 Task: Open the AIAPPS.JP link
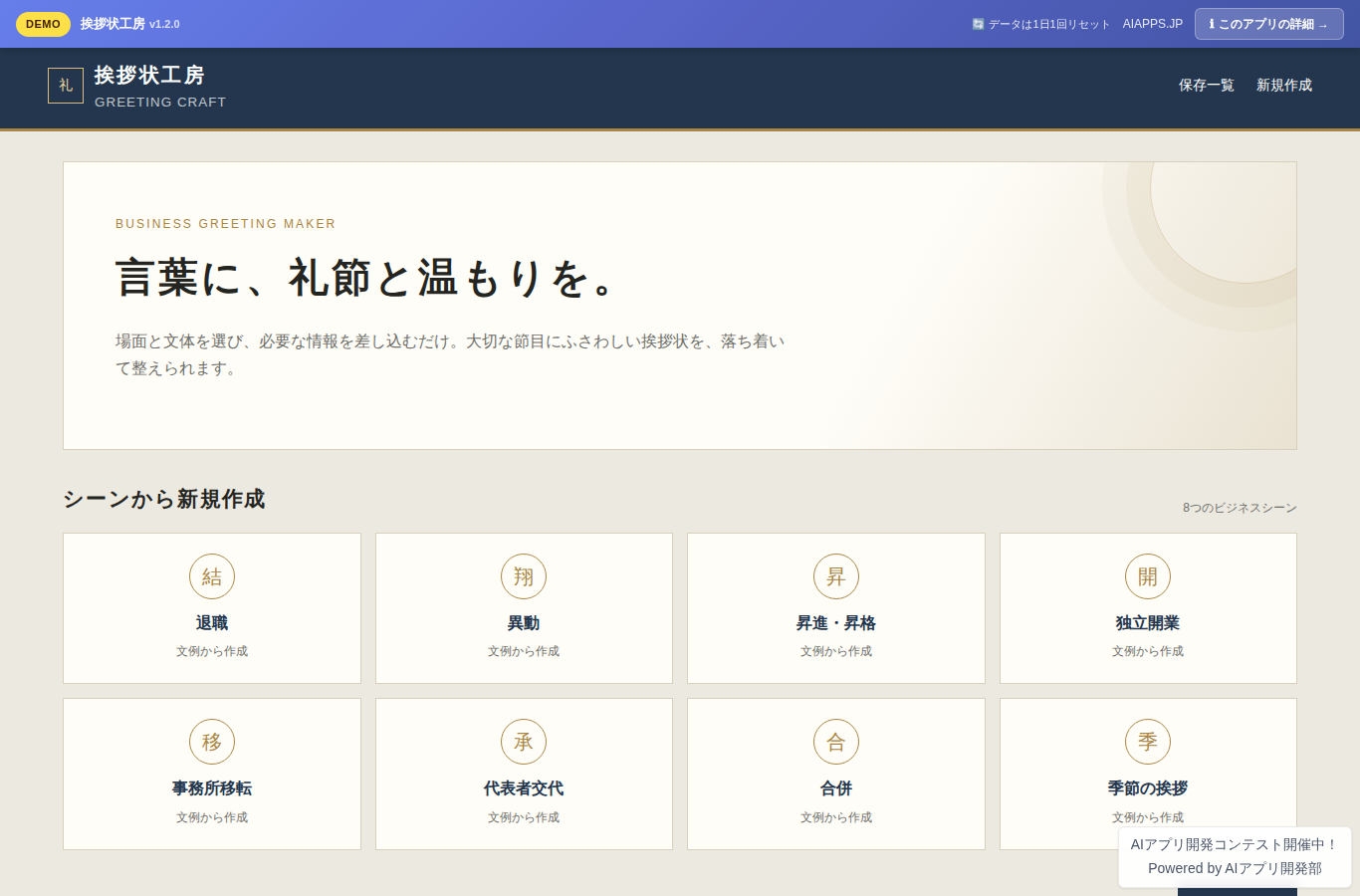(1153, 24)
